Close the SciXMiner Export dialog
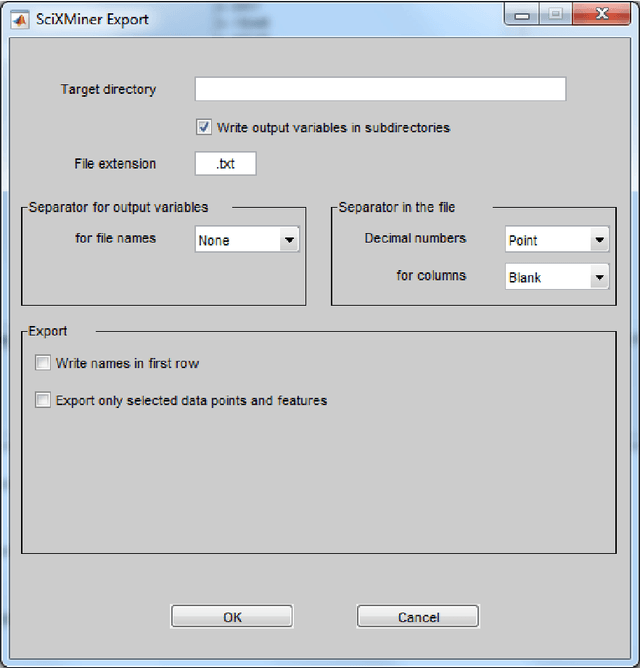The width and height of the screenshot is (640, 668). (x=602, y=14)
